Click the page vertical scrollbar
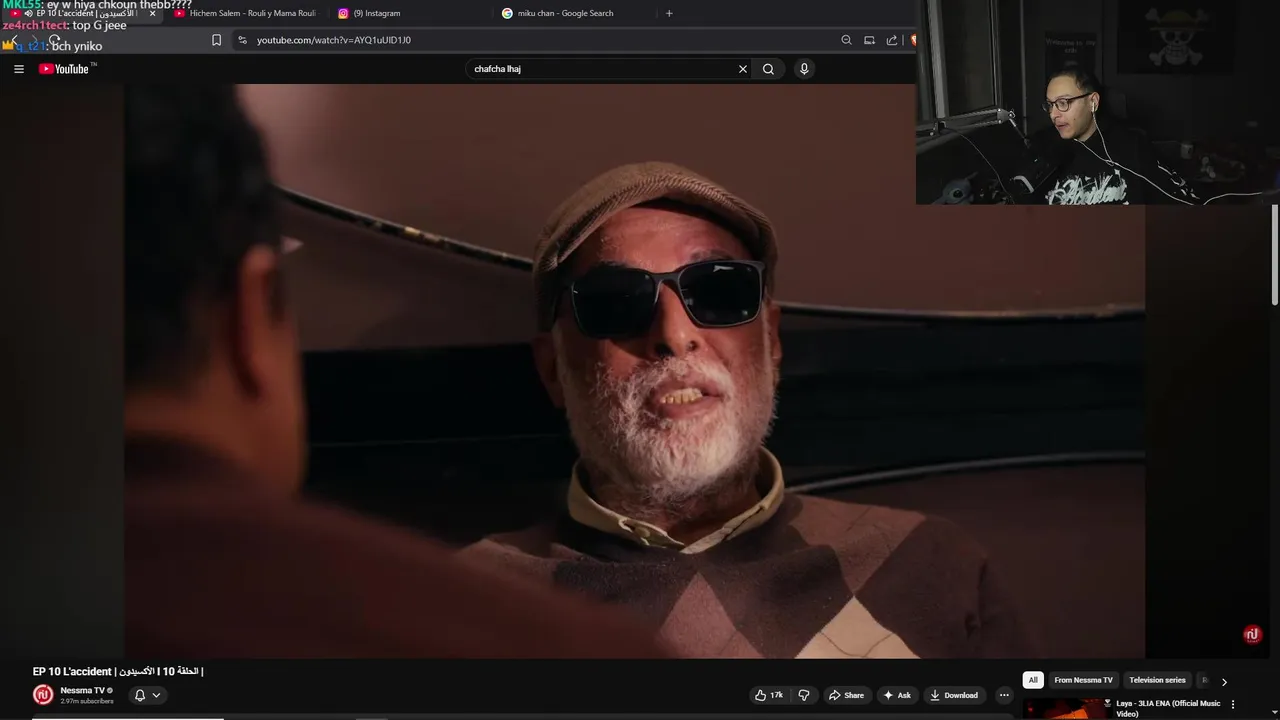Image resolution: width=1280 pixels, height=720 pixels. (x=1275, y=255)
